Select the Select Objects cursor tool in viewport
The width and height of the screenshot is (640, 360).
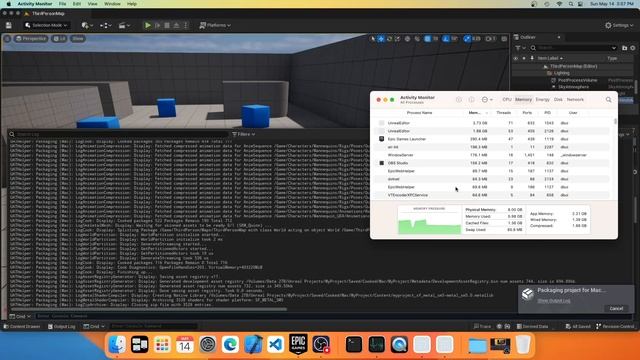coord(372,39)
